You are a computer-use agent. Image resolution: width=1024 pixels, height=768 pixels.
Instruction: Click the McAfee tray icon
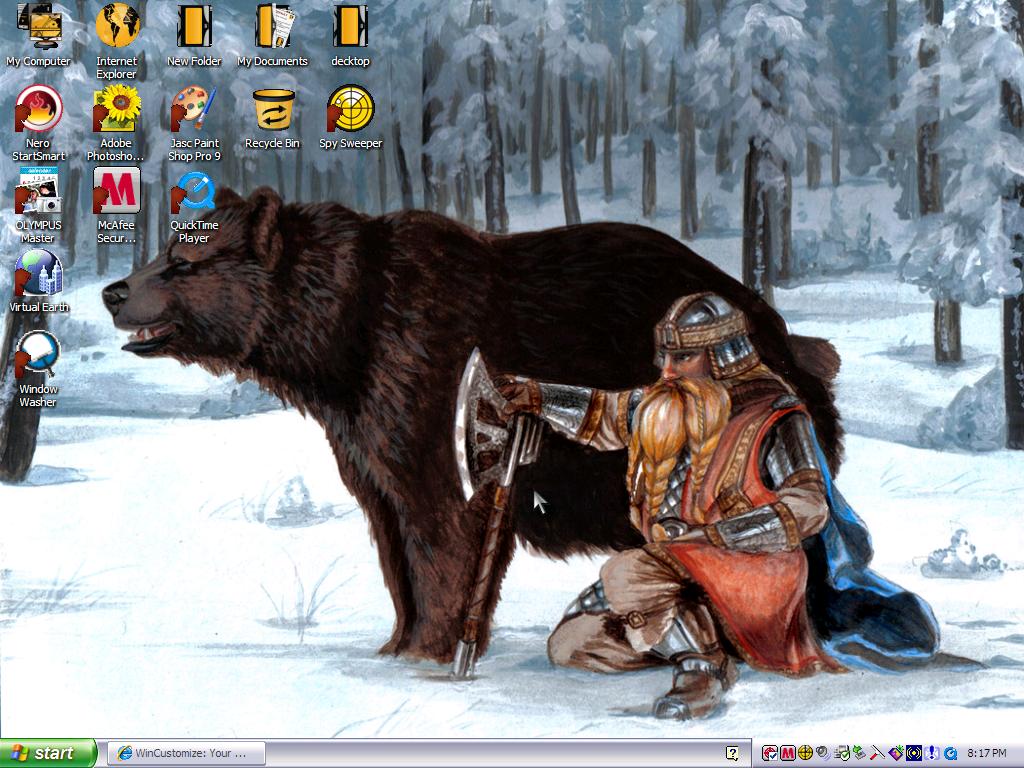coord(788,753)
